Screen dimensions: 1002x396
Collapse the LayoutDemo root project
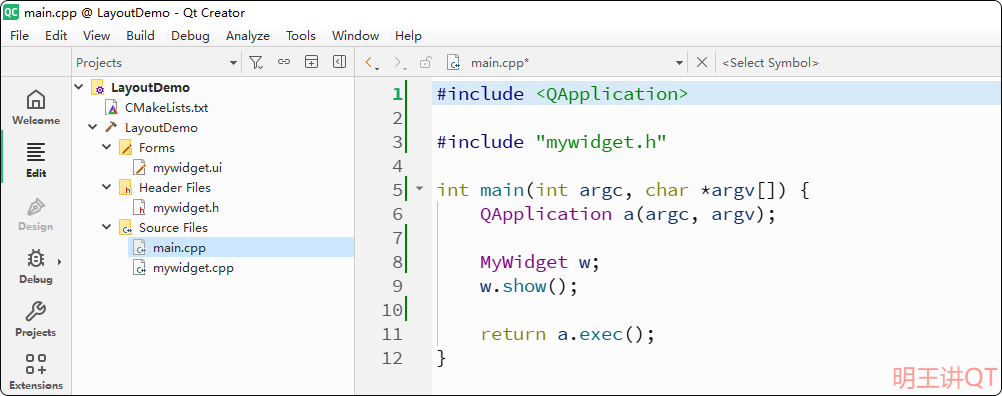click(x=79, y=88)
